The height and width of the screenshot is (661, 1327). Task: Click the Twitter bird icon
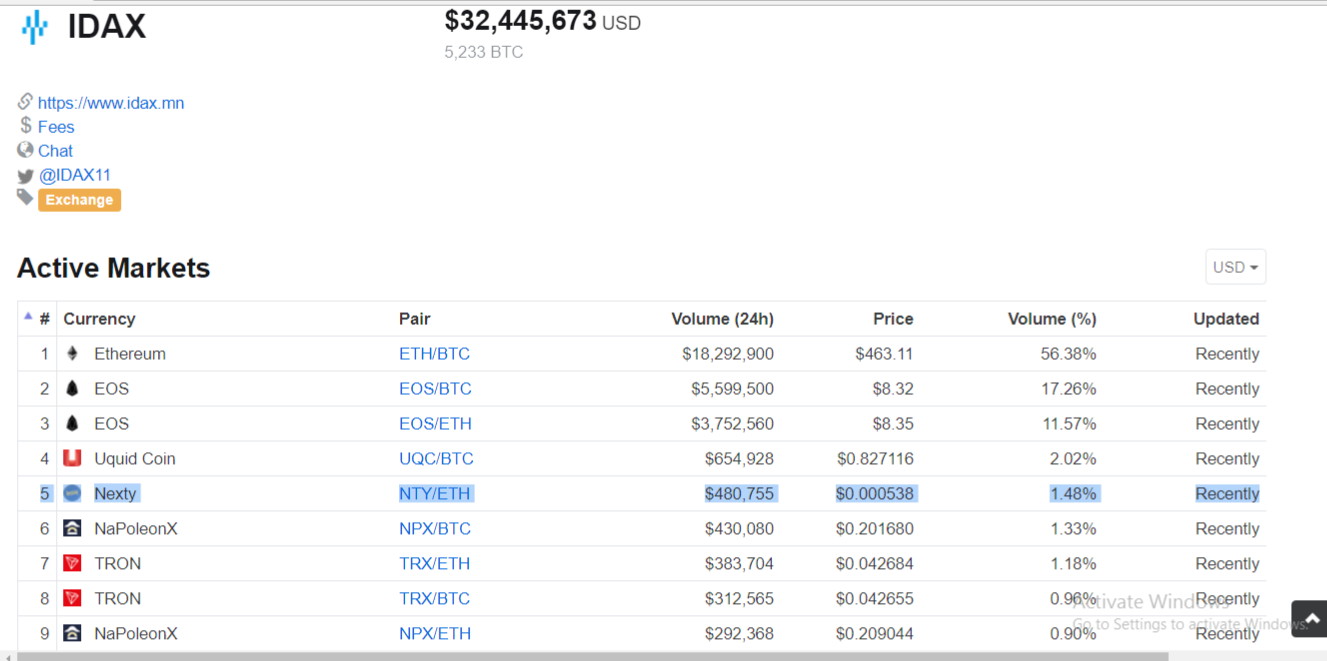point(25,176)
